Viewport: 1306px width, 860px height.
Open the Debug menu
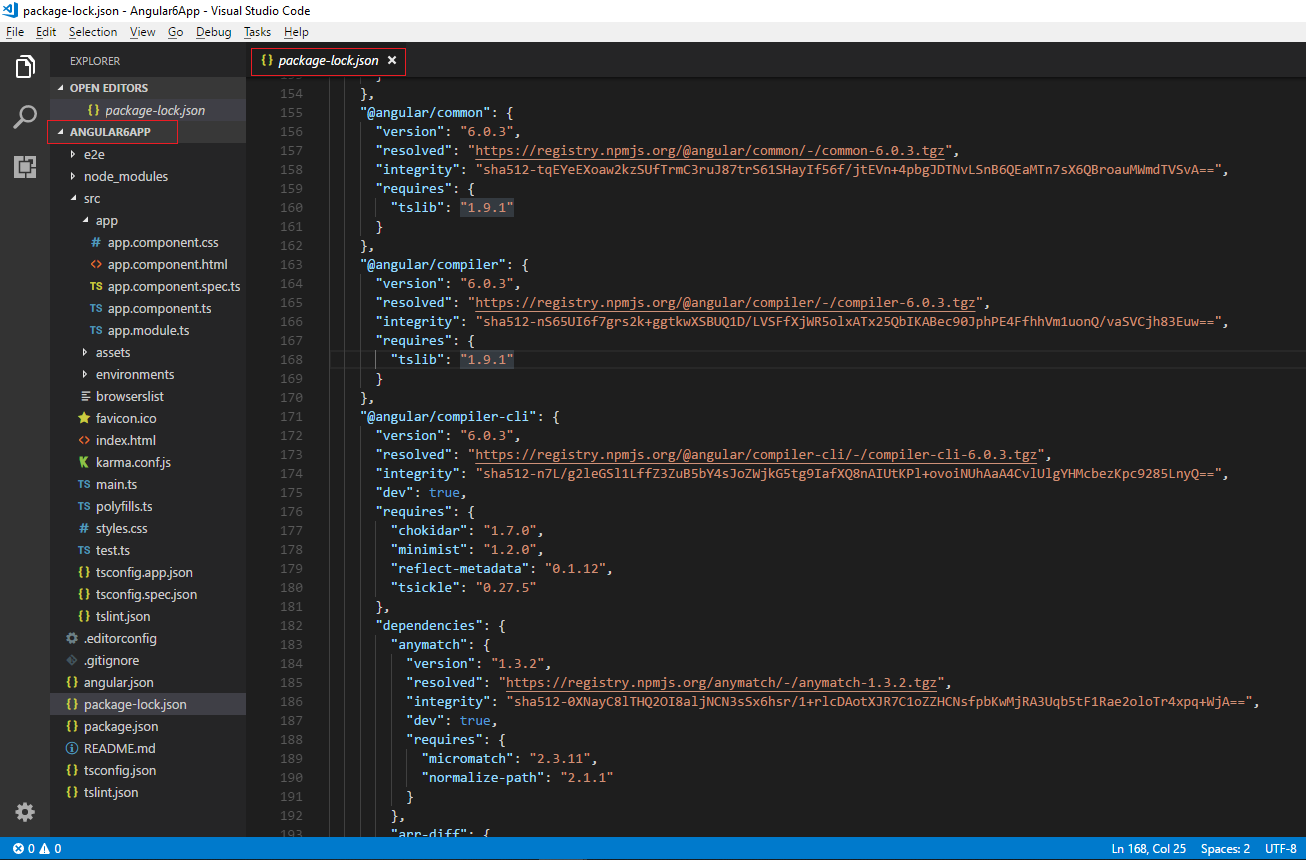tap(213, 31)
